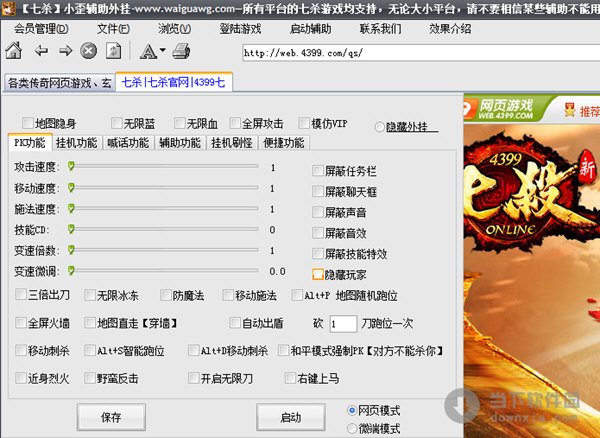Click the printer icon
Image resolution: width=600 pixels, height=438 pixels.
point(181,51)
